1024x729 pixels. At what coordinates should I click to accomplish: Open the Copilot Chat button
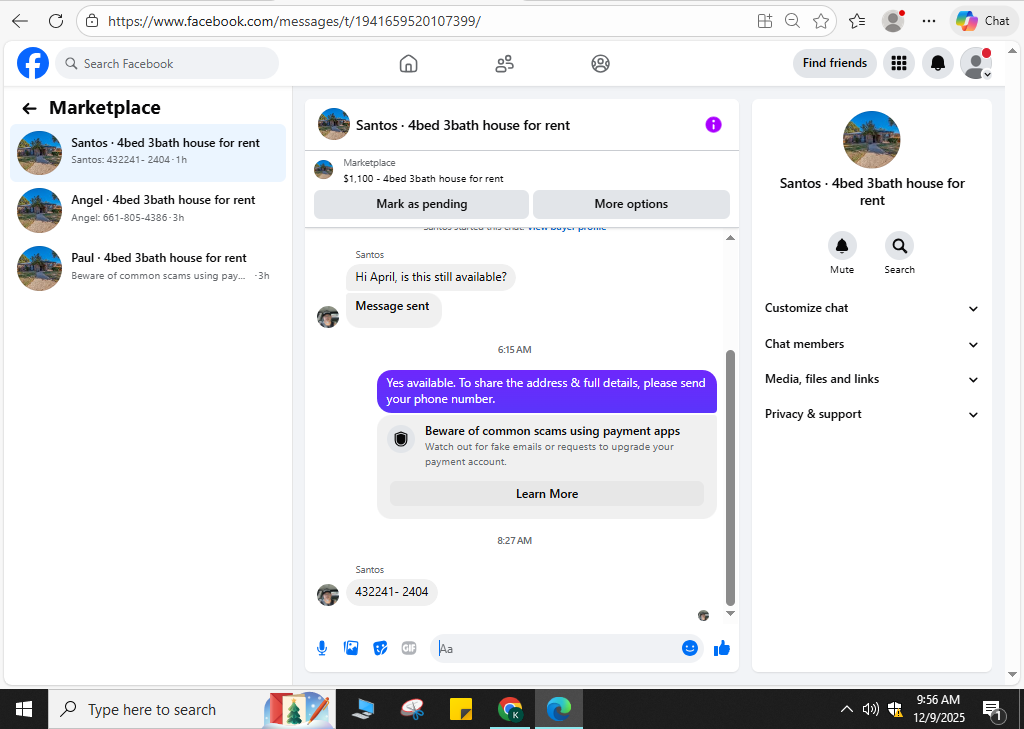click(x=984, y=21)
